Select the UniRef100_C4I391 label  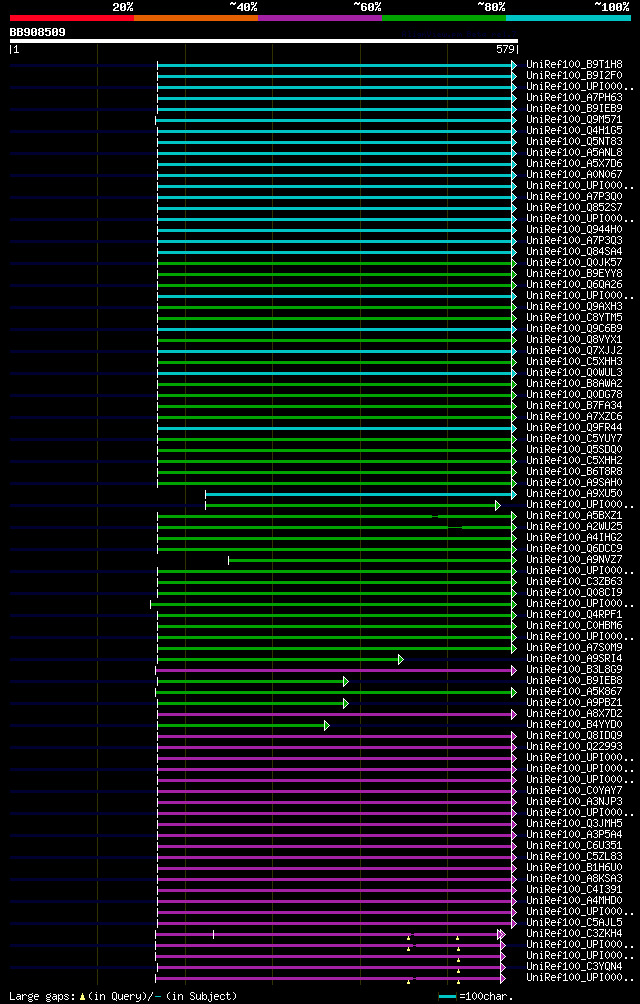[574, 889]
